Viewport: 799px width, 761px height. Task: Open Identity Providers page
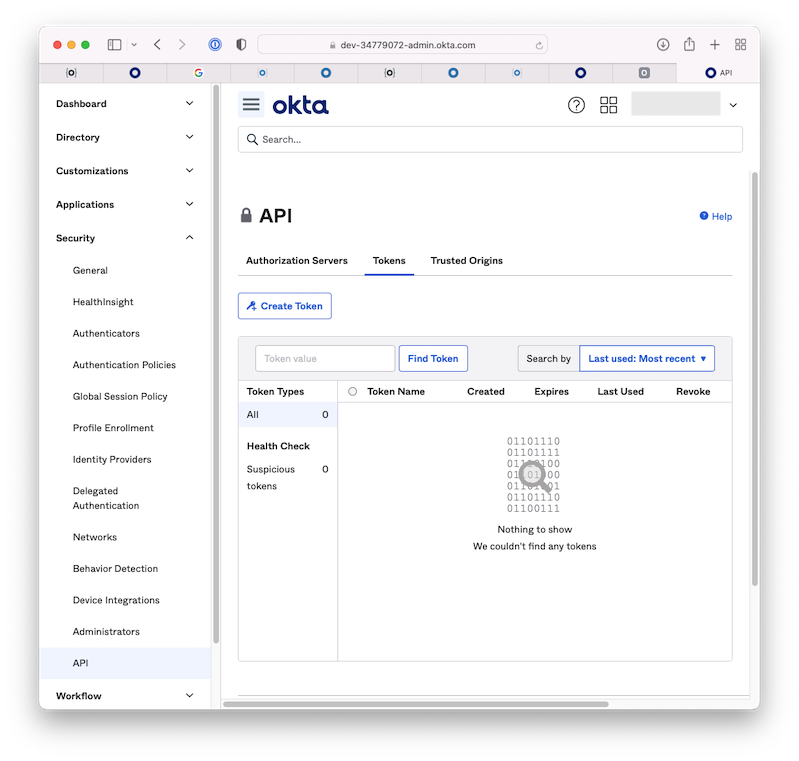point(112,460)
